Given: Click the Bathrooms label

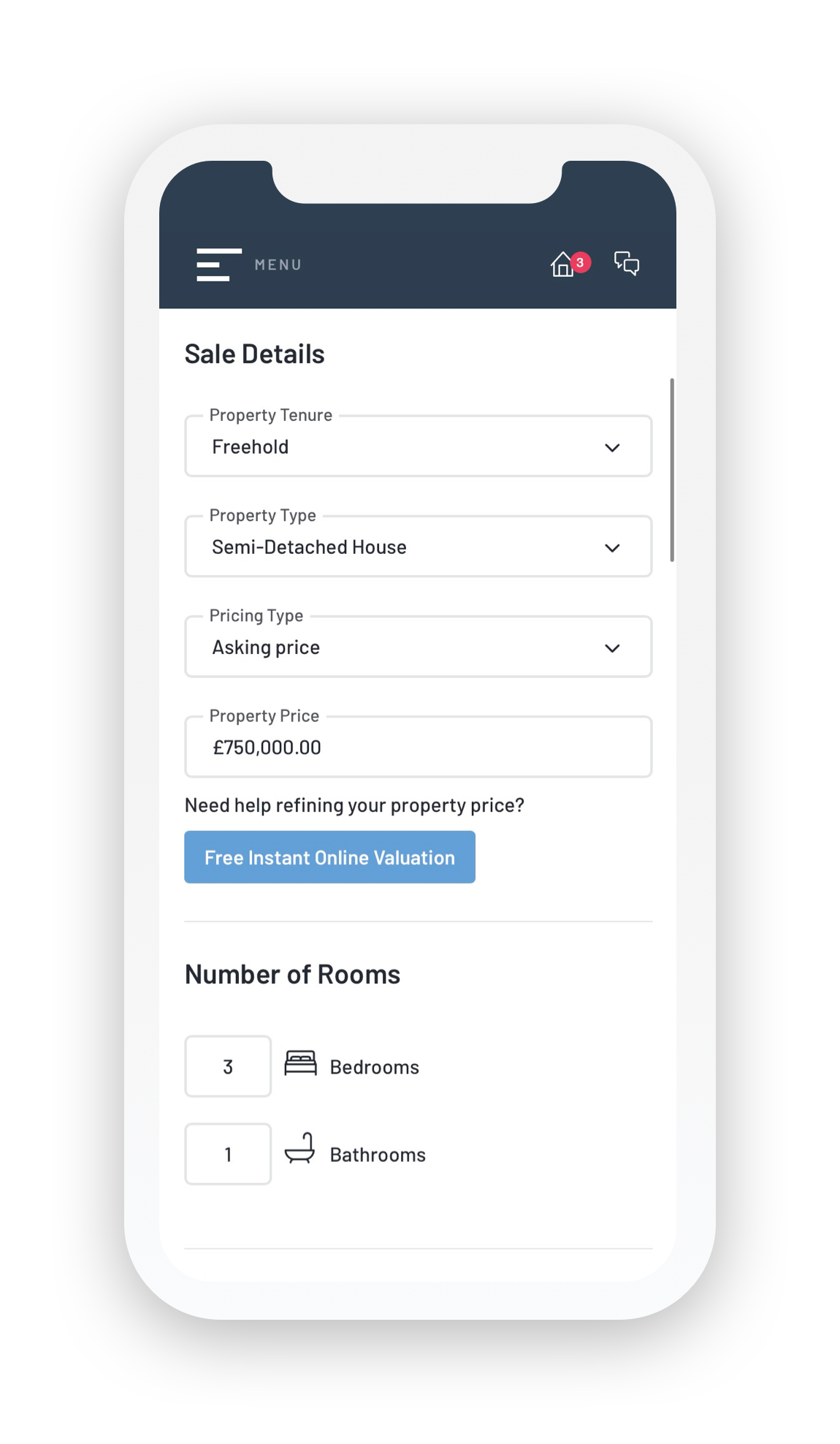Looking at the screenshot, I should [378, 1155].
